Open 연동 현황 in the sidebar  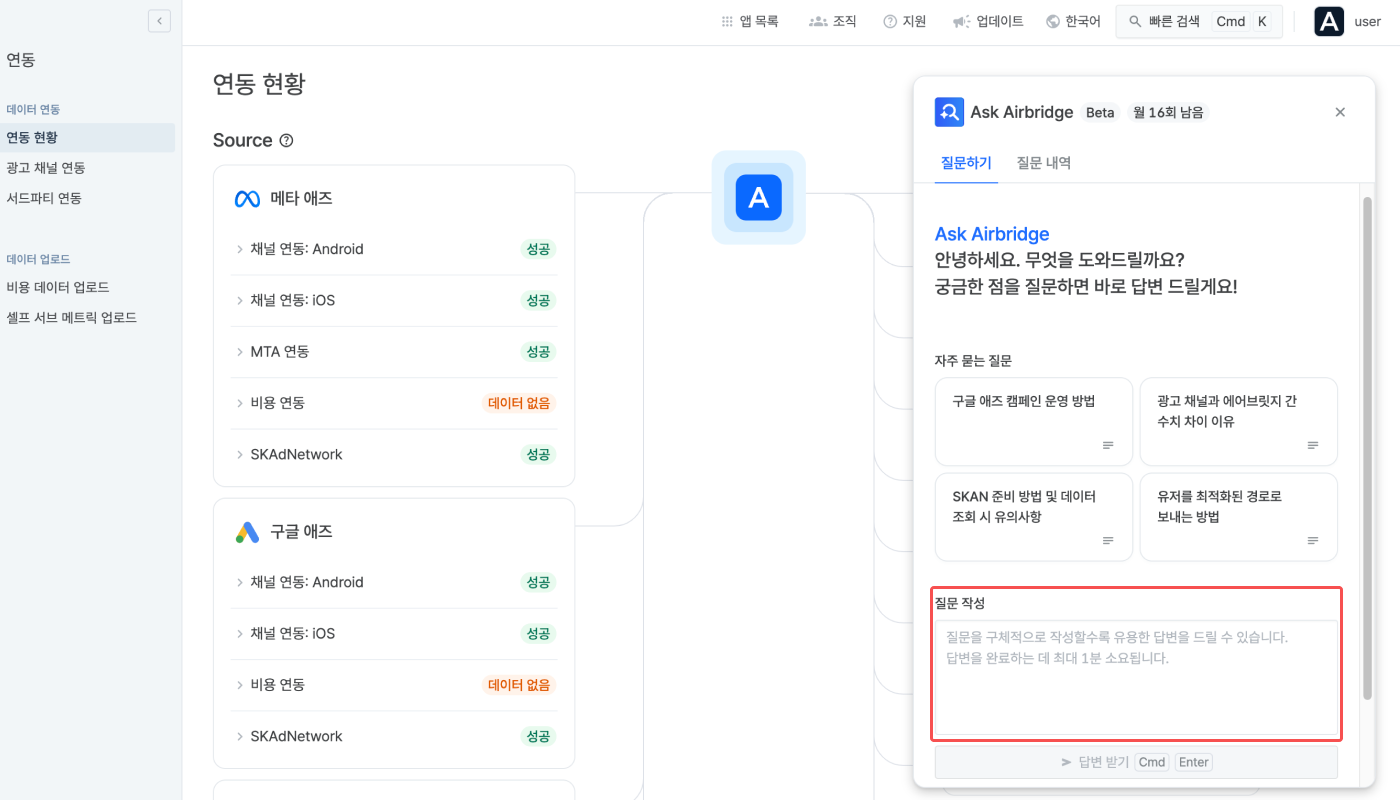(87, 137)
